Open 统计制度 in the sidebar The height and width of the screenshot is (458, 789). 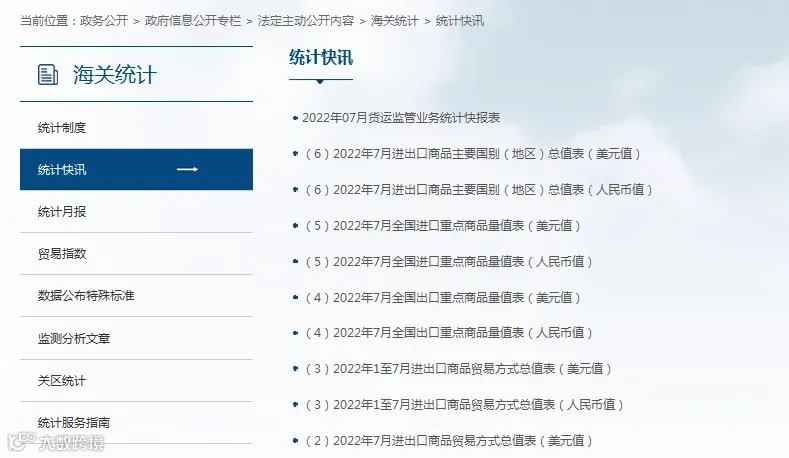pyautogui.click(x=62, y=128)
